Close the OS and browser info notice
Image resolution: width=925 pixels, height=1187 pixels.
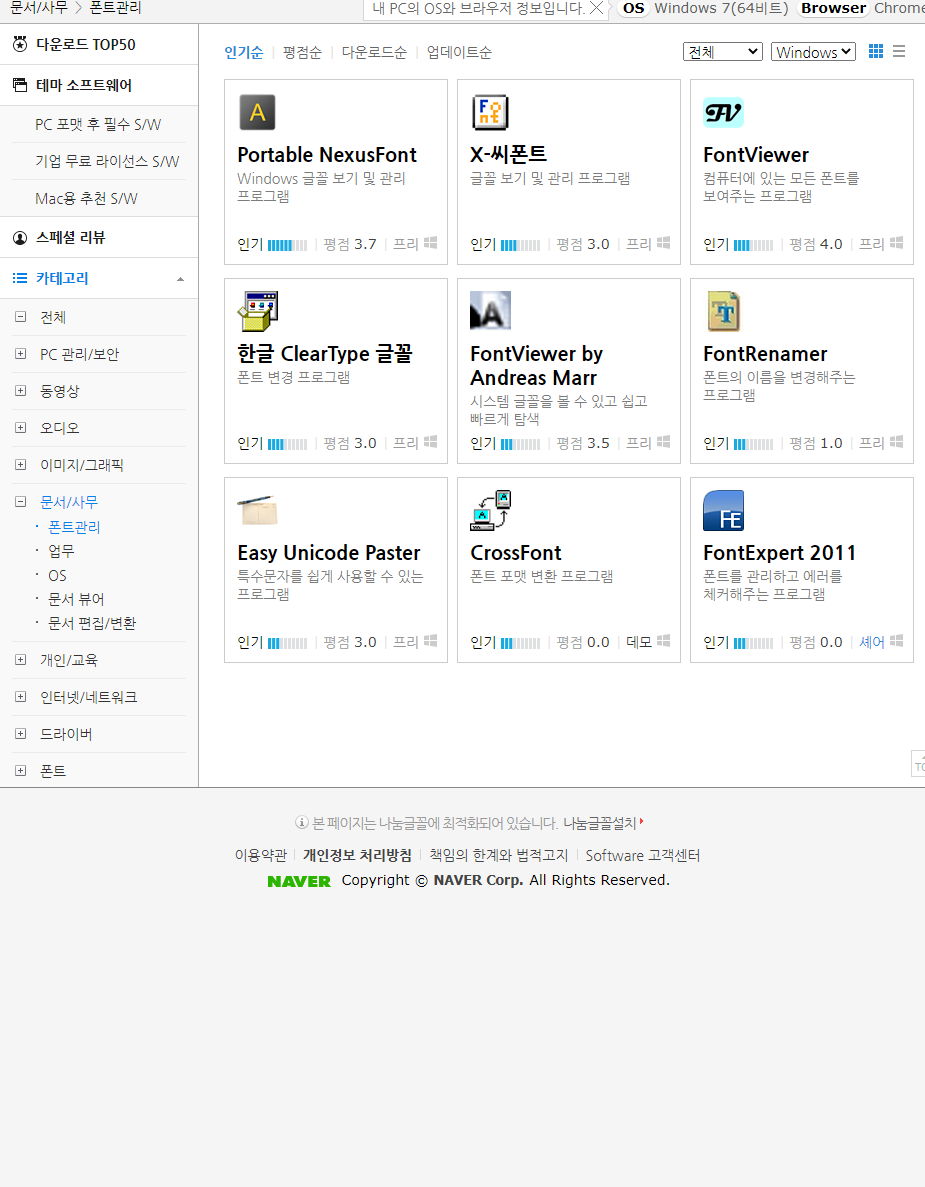click(x=596, y=8)
